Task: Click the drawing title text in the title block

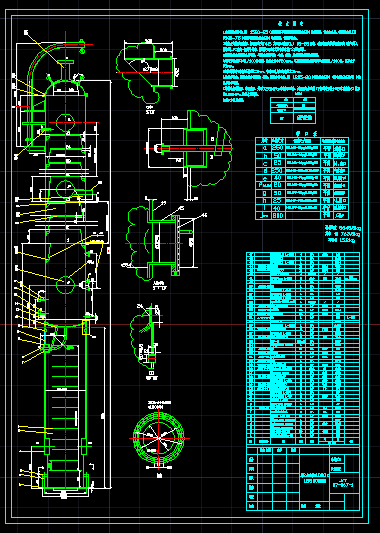Action: click(x=314, y=478)
